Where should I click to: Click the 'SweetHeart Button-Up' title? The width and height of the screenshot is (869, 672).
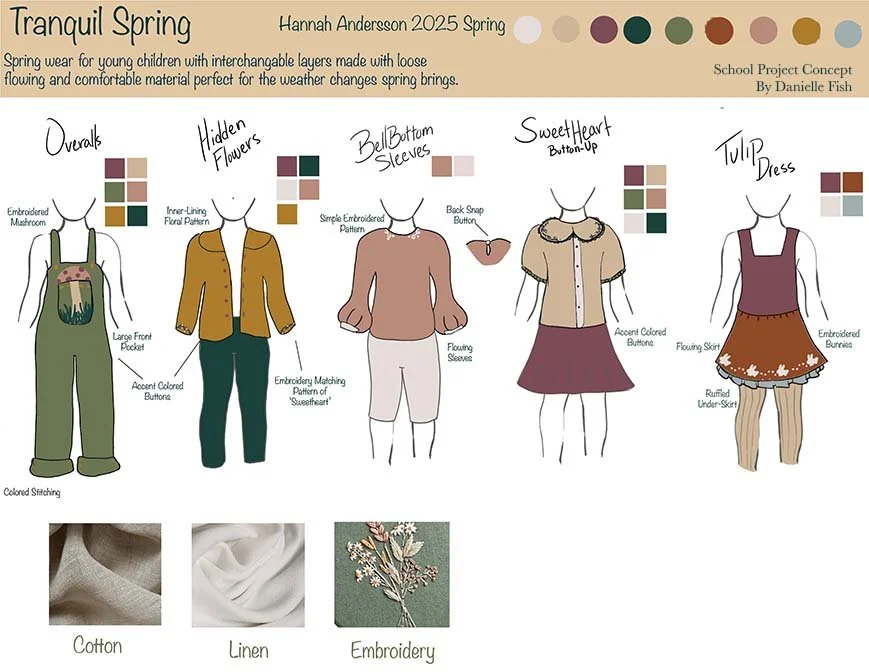[564, 135]
